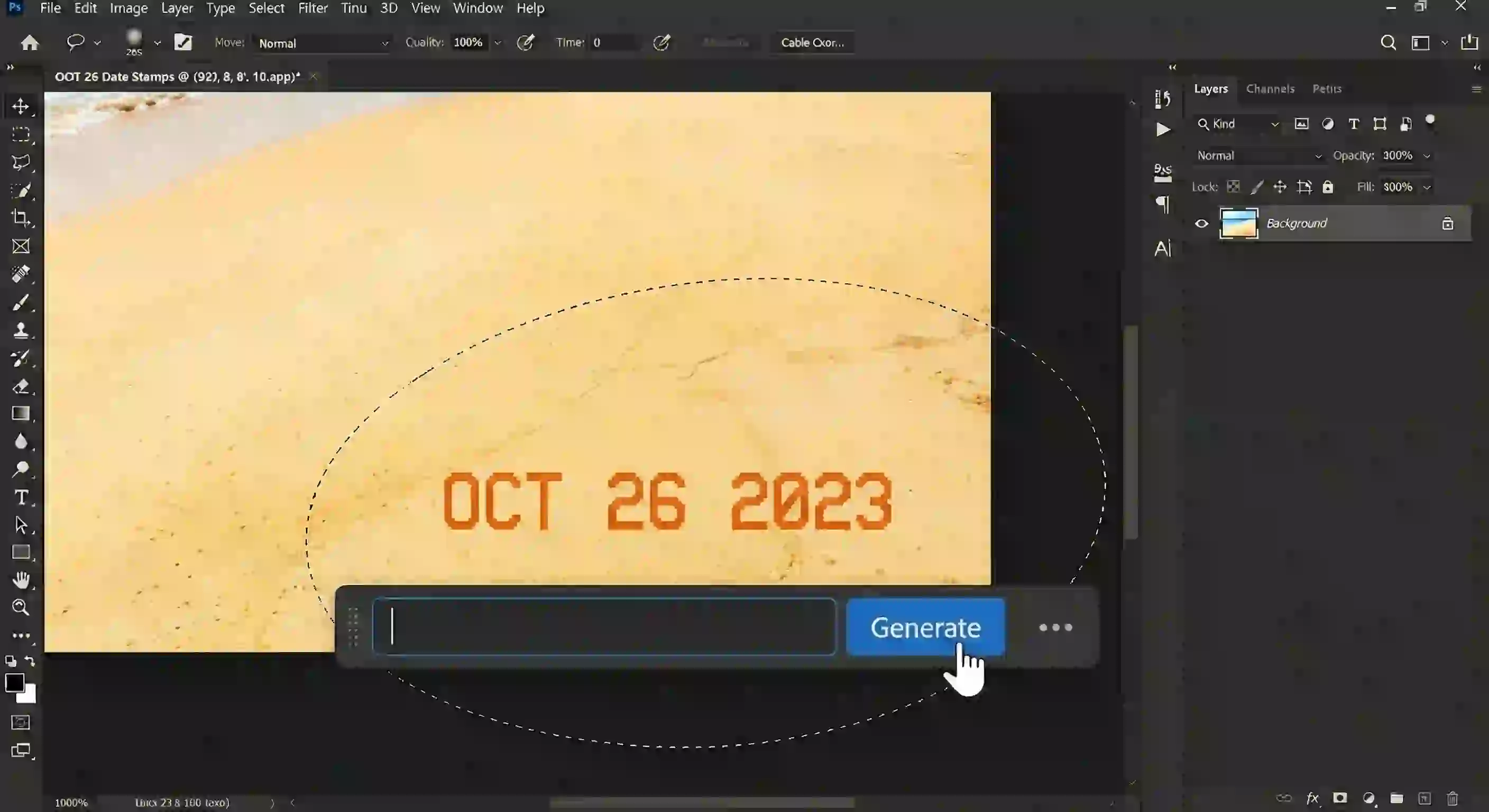Hide the Background layer
Image resolution: width=1489 pixels, height=812 pixels.
click(x=1202, y=224)
